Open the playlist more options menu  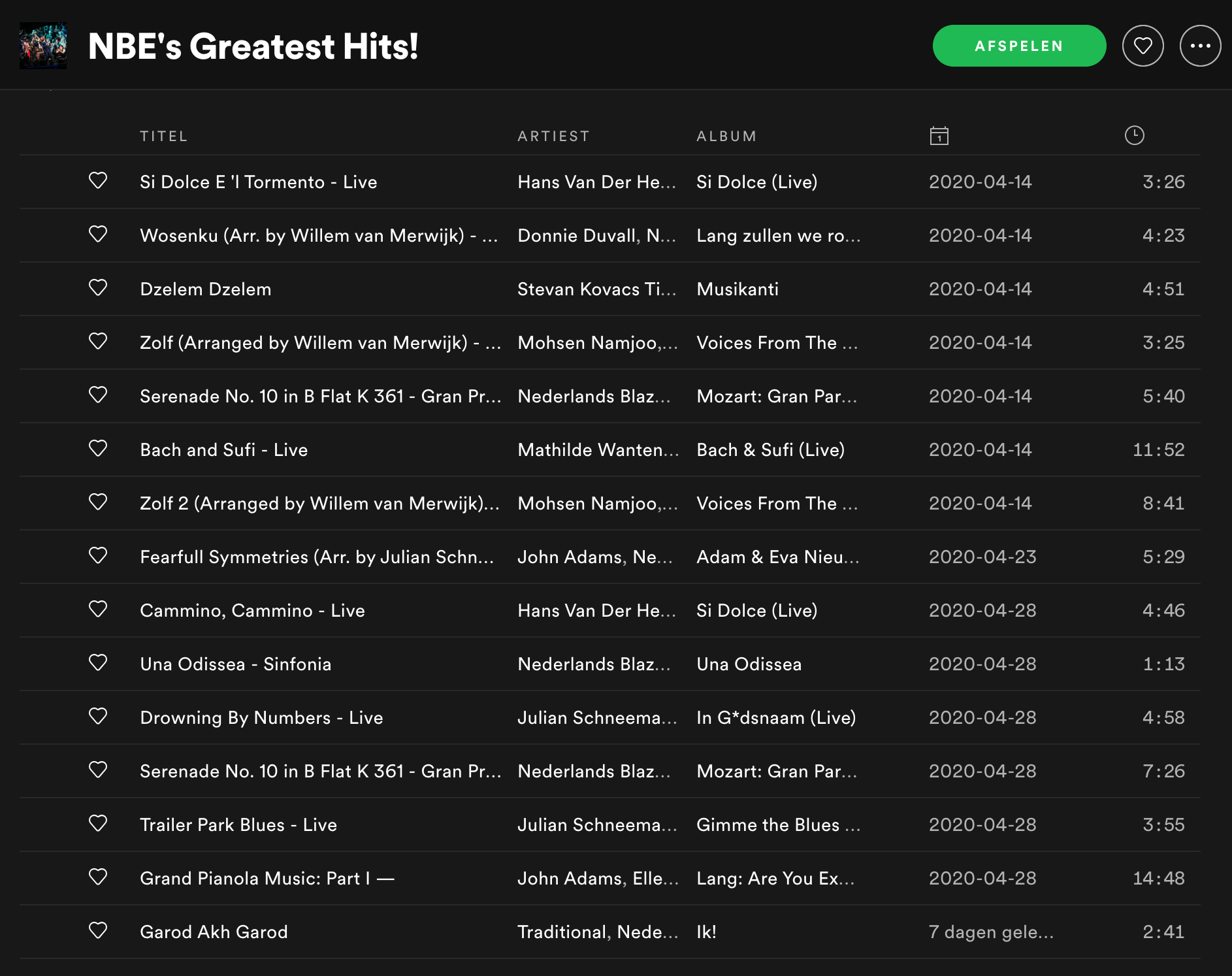point(1200,46)
